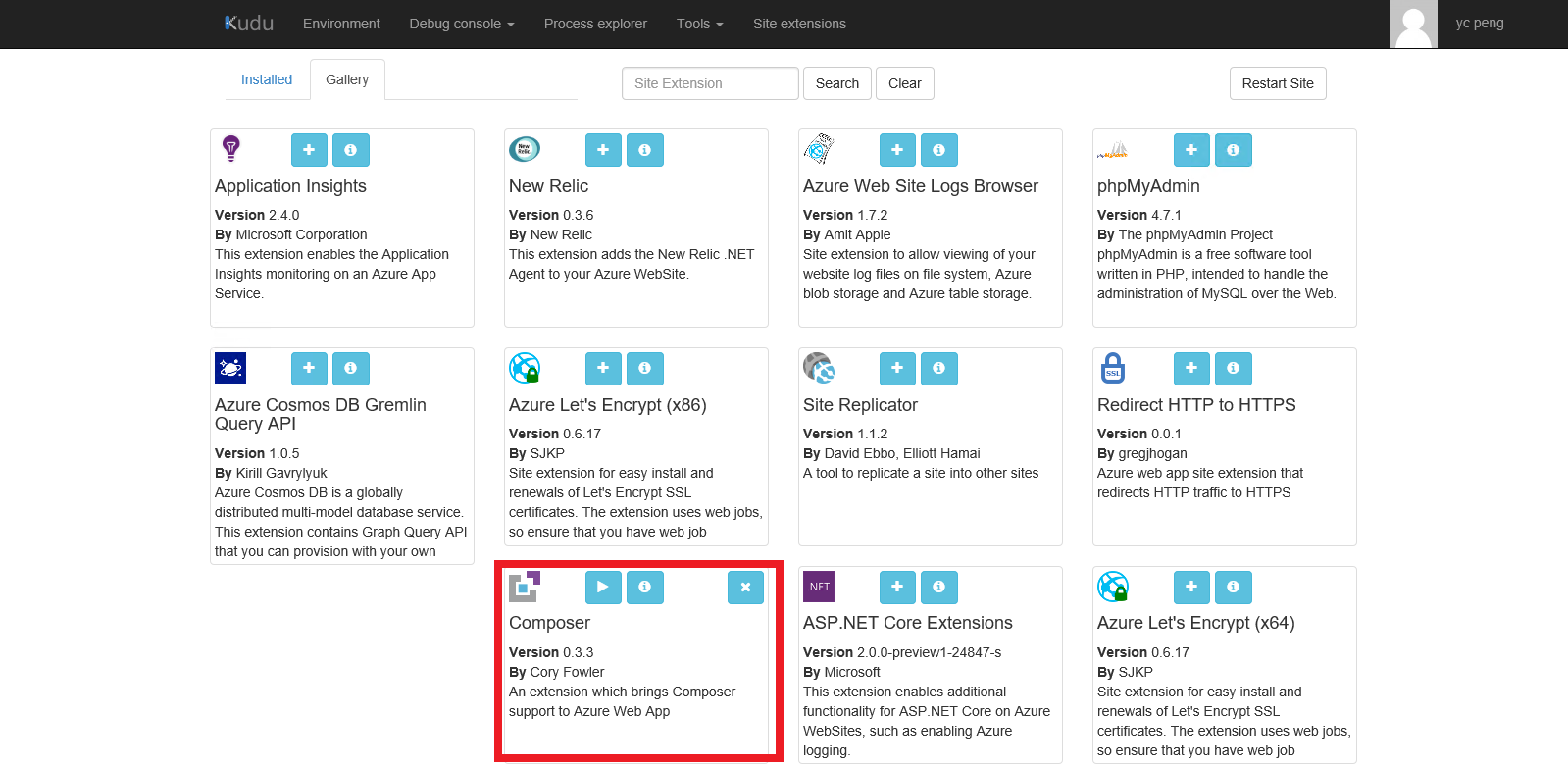Click the Site Replicator title text

[860, 405]
